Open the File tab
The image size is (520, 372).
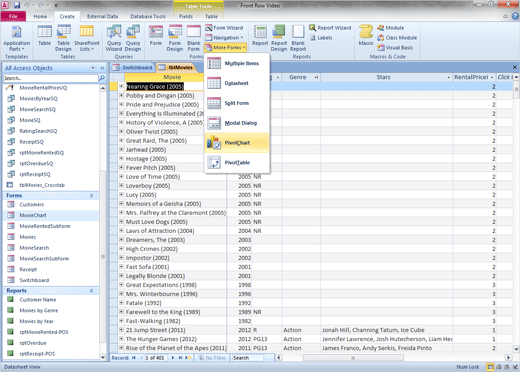13,16
